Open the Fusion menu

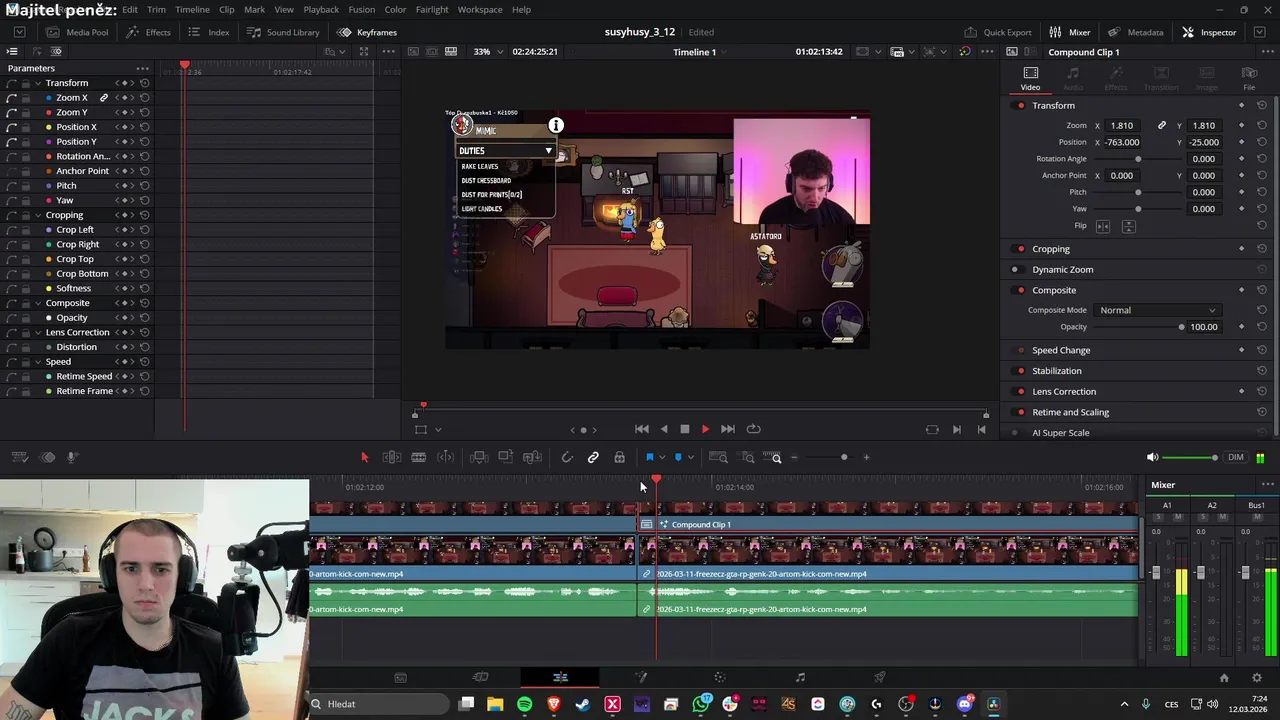(x=362, y=9)
